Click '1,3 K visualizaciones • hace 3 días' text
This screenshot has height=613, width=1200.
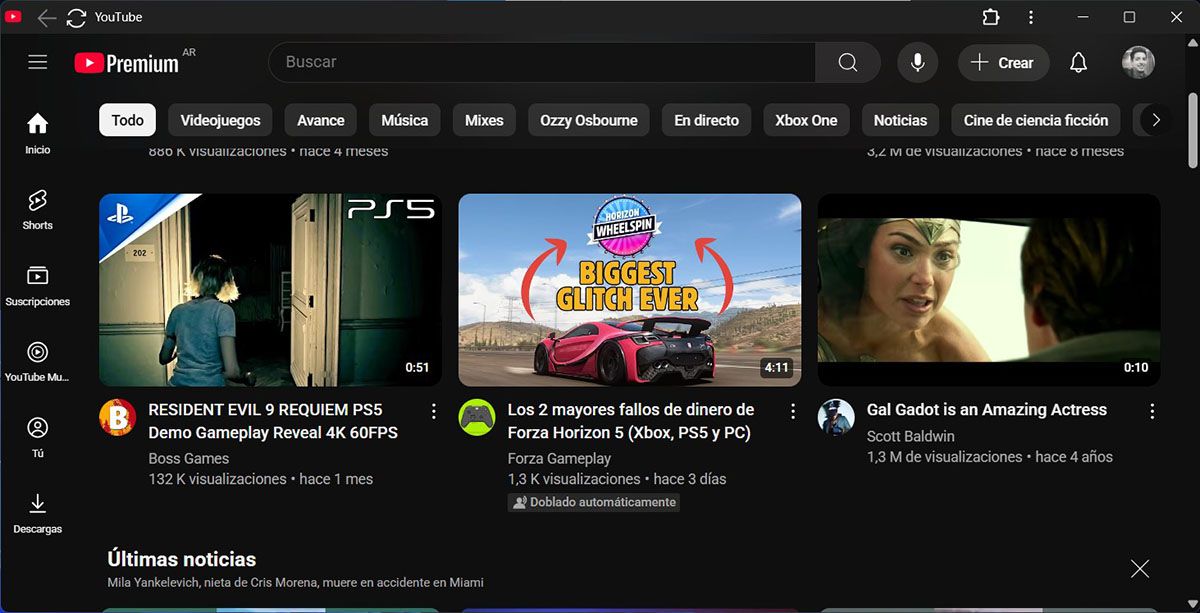pos(617,479)
